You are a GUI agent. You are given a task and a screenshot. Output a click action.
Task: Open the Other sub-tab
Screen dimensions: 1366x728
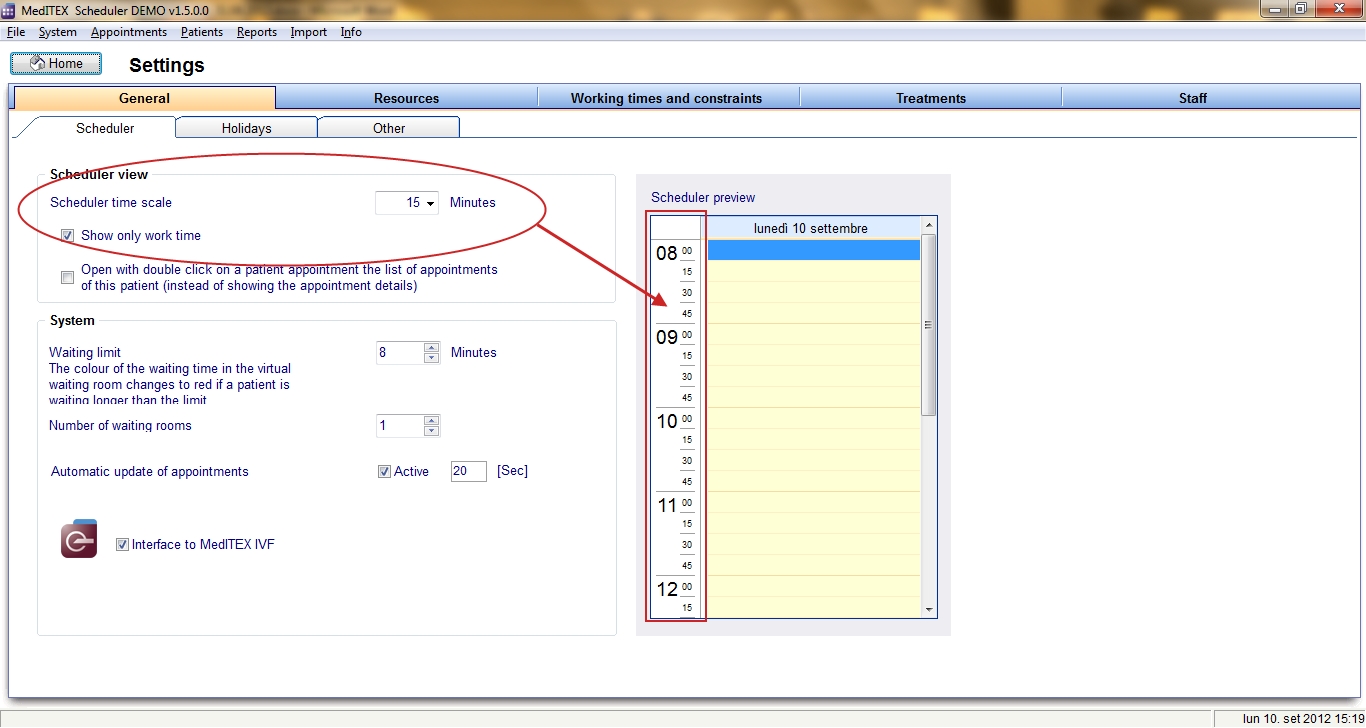389,128
